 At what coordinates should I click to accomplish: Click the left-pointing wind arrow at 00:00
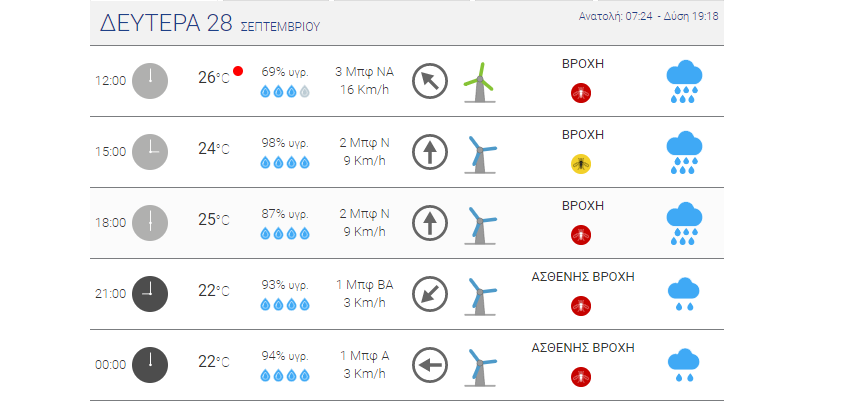pos(430,365)
